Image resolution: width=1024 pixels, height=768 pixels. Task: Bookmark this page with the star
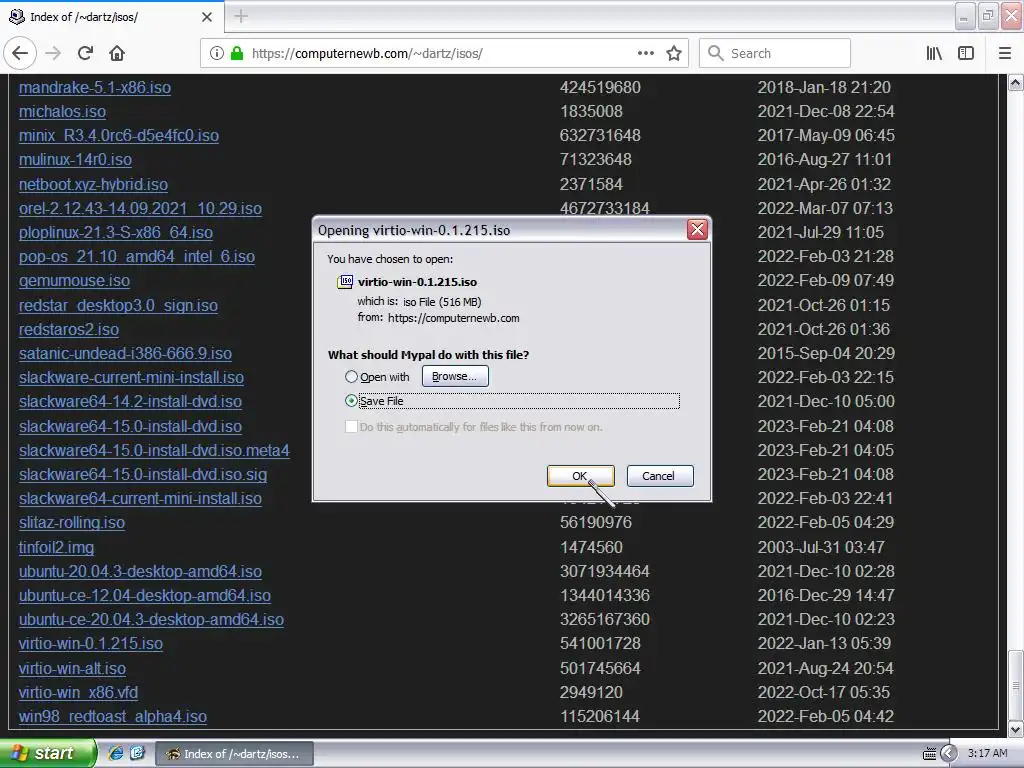tap(674, 53)
